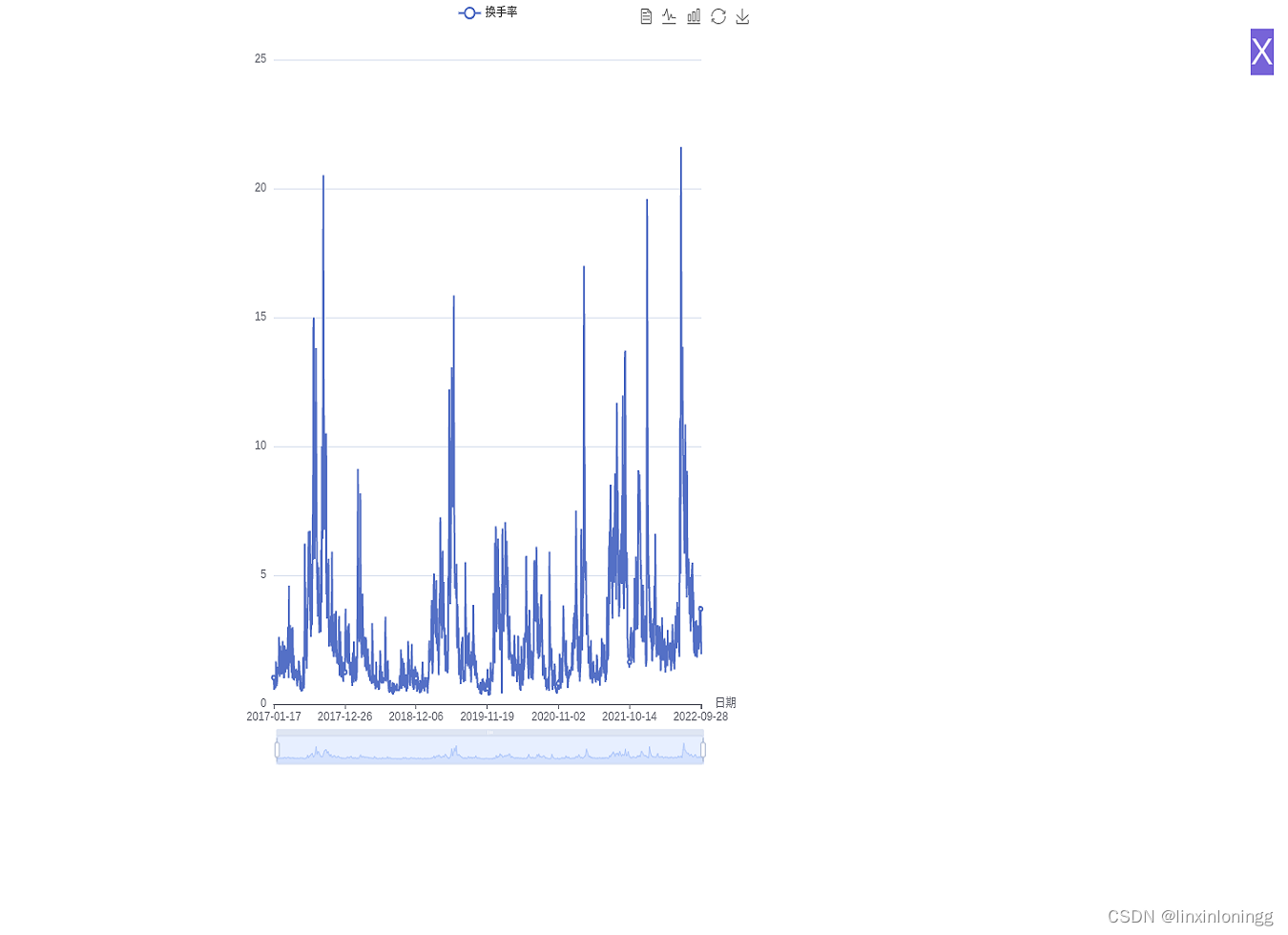Click the last data point marker on line
This screenshot has width=1288, height=935.
[x=700, y=609]
